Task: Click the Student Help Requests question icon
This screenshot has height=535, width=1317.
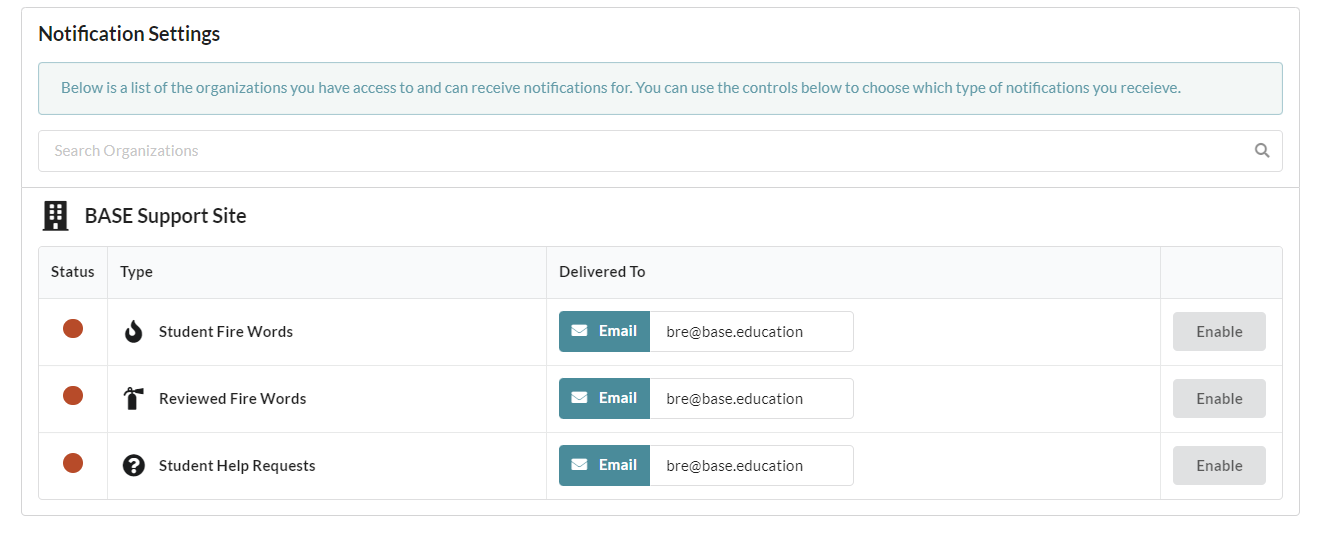Action: coord(134,465)
